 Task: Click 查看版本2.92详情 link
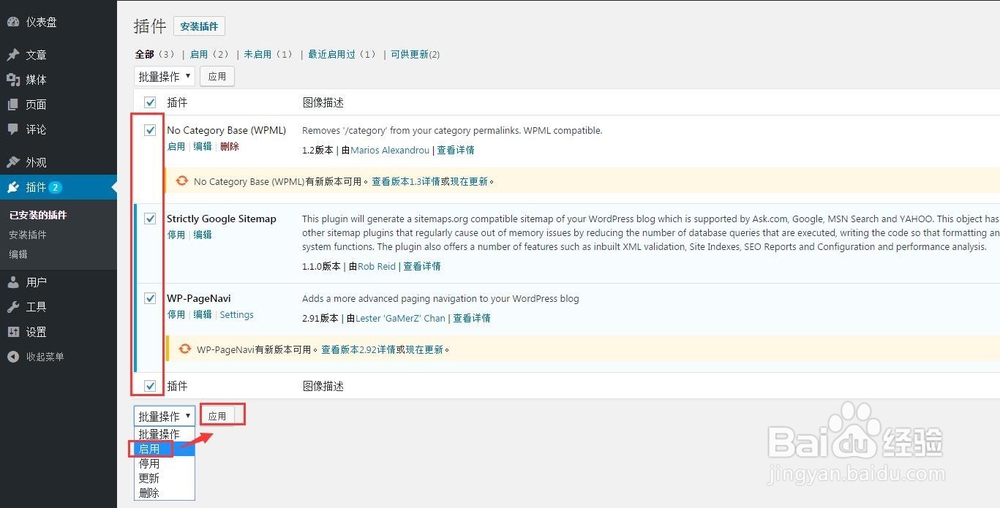click(358, 350)
